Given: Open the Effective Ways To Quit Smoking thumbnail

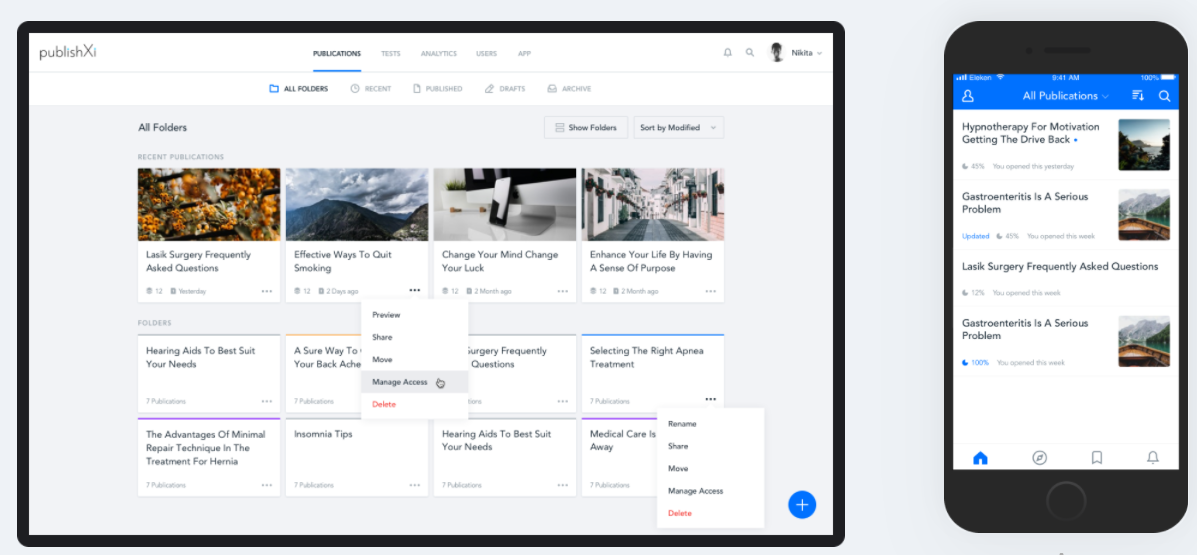Looking at the screenshot, I should (357, 205).
